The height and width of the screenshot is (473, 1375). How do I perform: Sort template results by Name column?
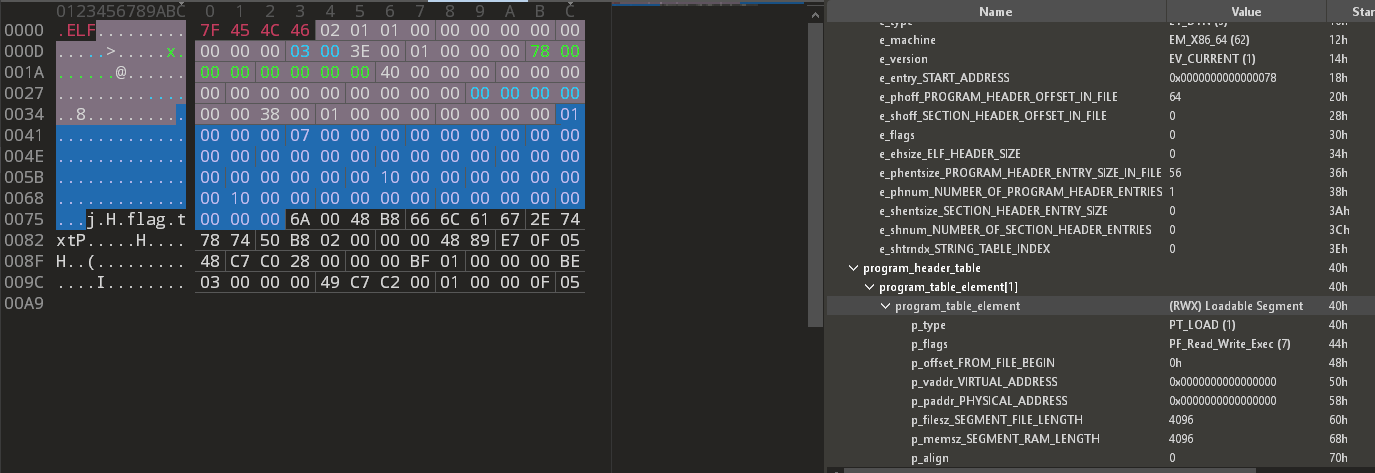pos(995,12)
